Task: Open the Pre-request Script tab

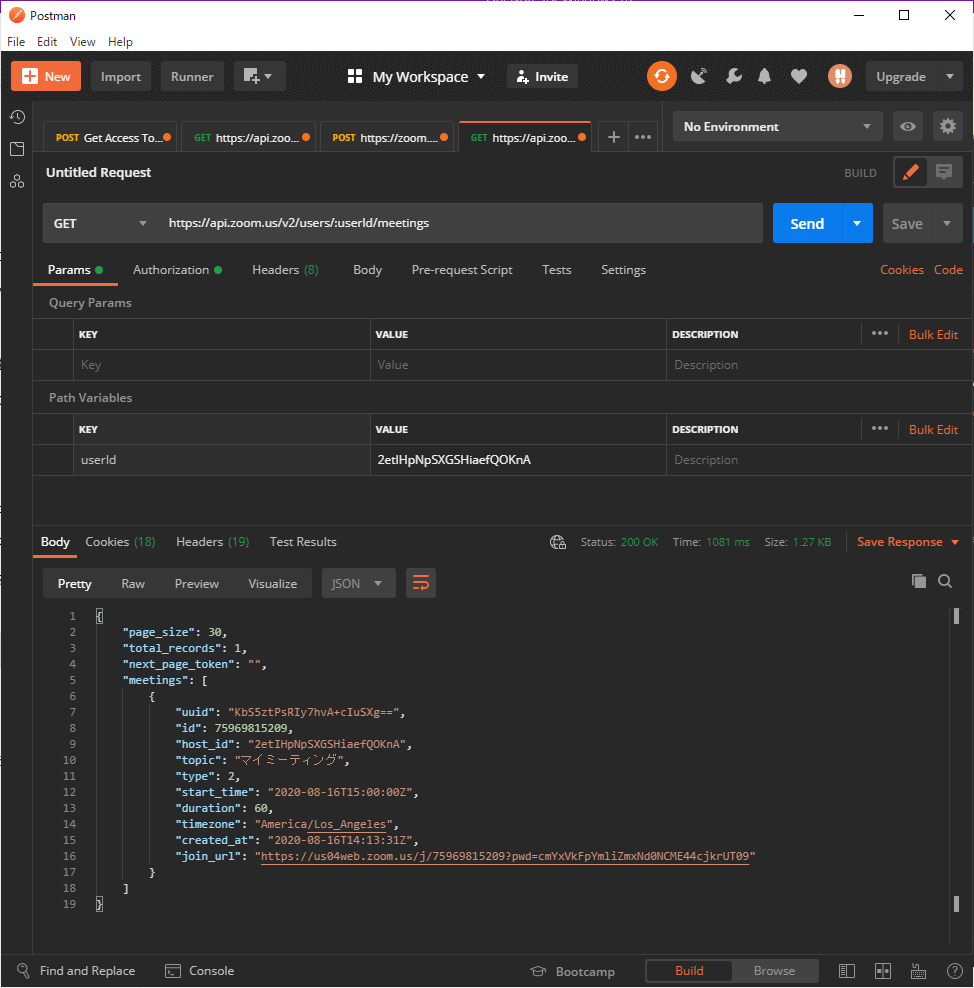Action: coord(462,270)
